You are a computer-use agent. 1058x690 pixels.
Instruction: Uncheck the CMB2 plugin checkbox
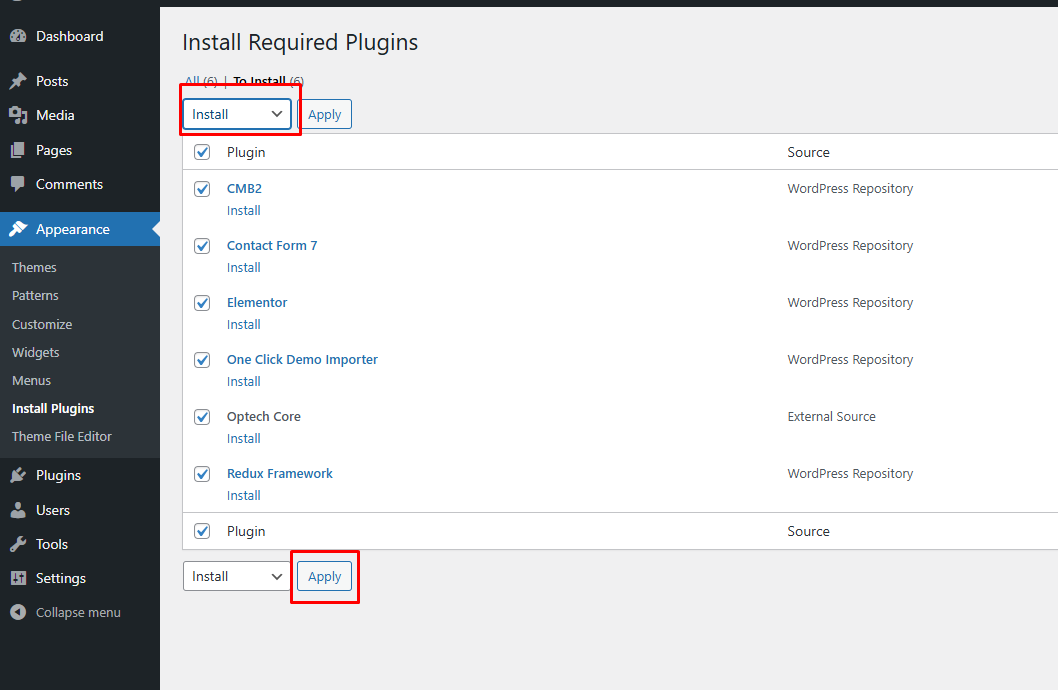click(x=202, y=189)
